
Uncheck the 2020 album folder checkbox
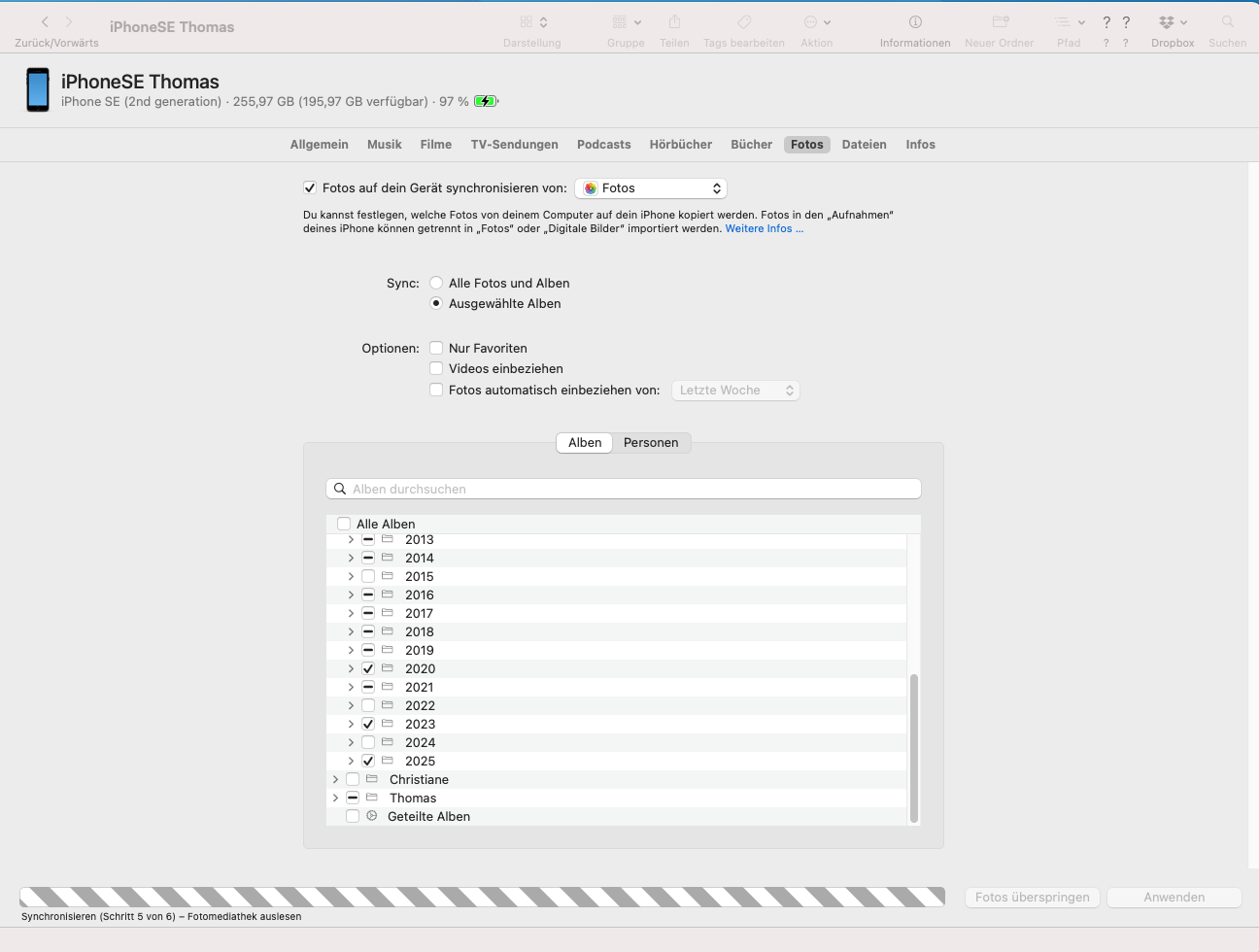(x=368, y=668)
